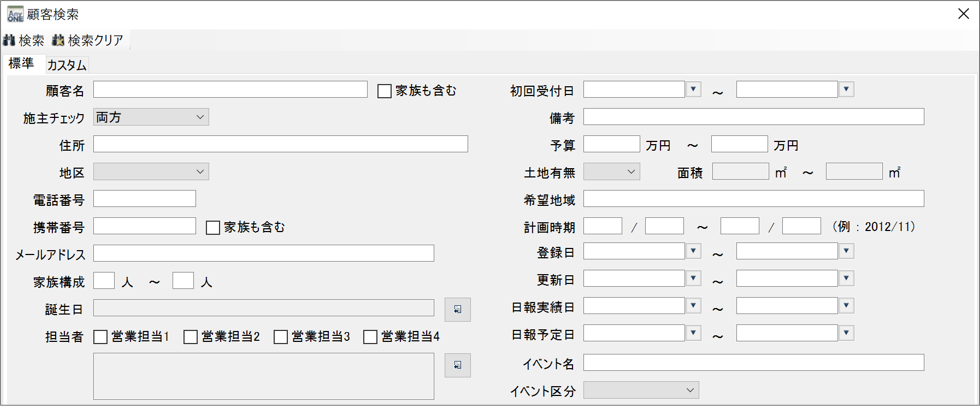Enable the 営業担当3 checkbox

click(281, 337)
